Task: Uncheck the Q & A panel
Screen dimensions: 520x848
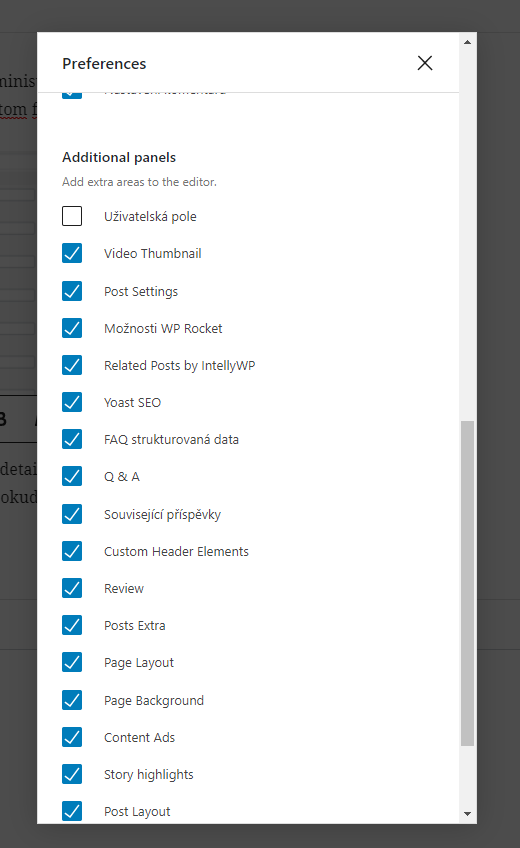Action: 72,476
